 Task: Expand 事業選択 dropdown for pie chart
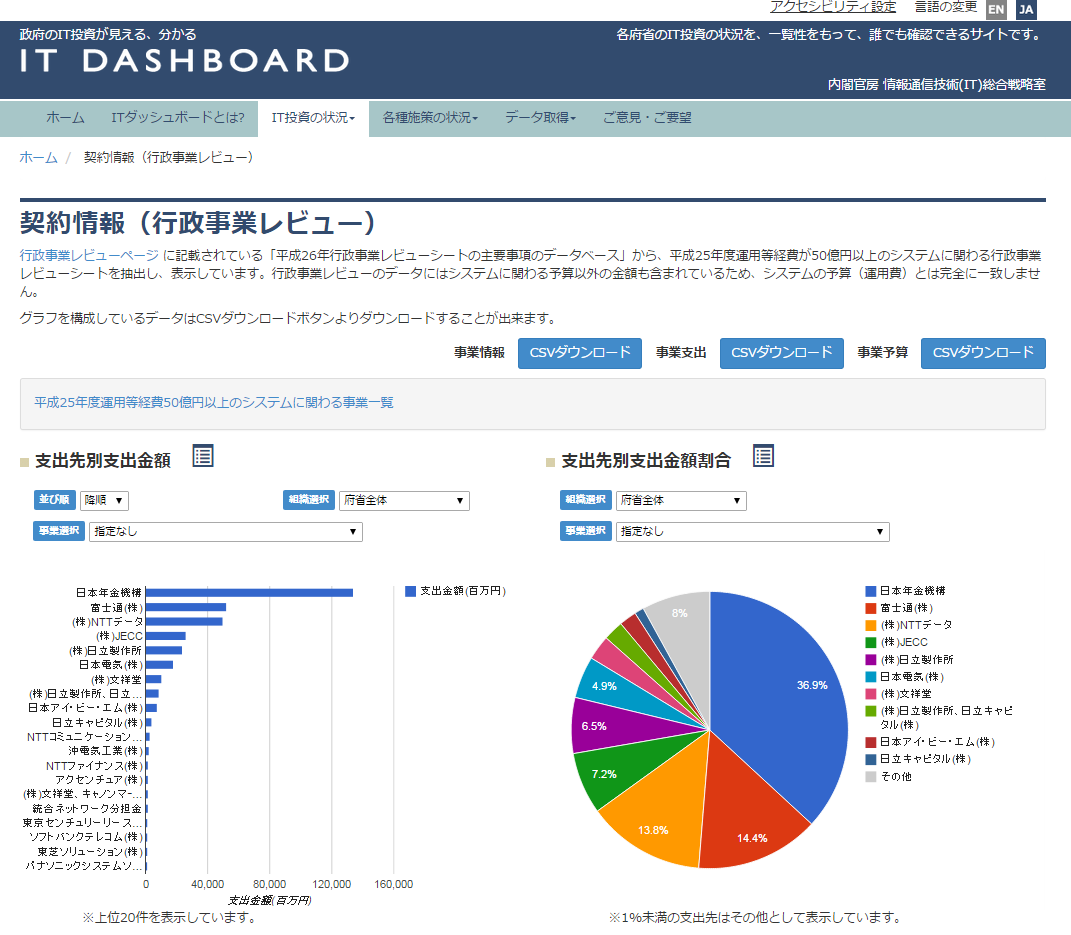[x=752, y=532]
